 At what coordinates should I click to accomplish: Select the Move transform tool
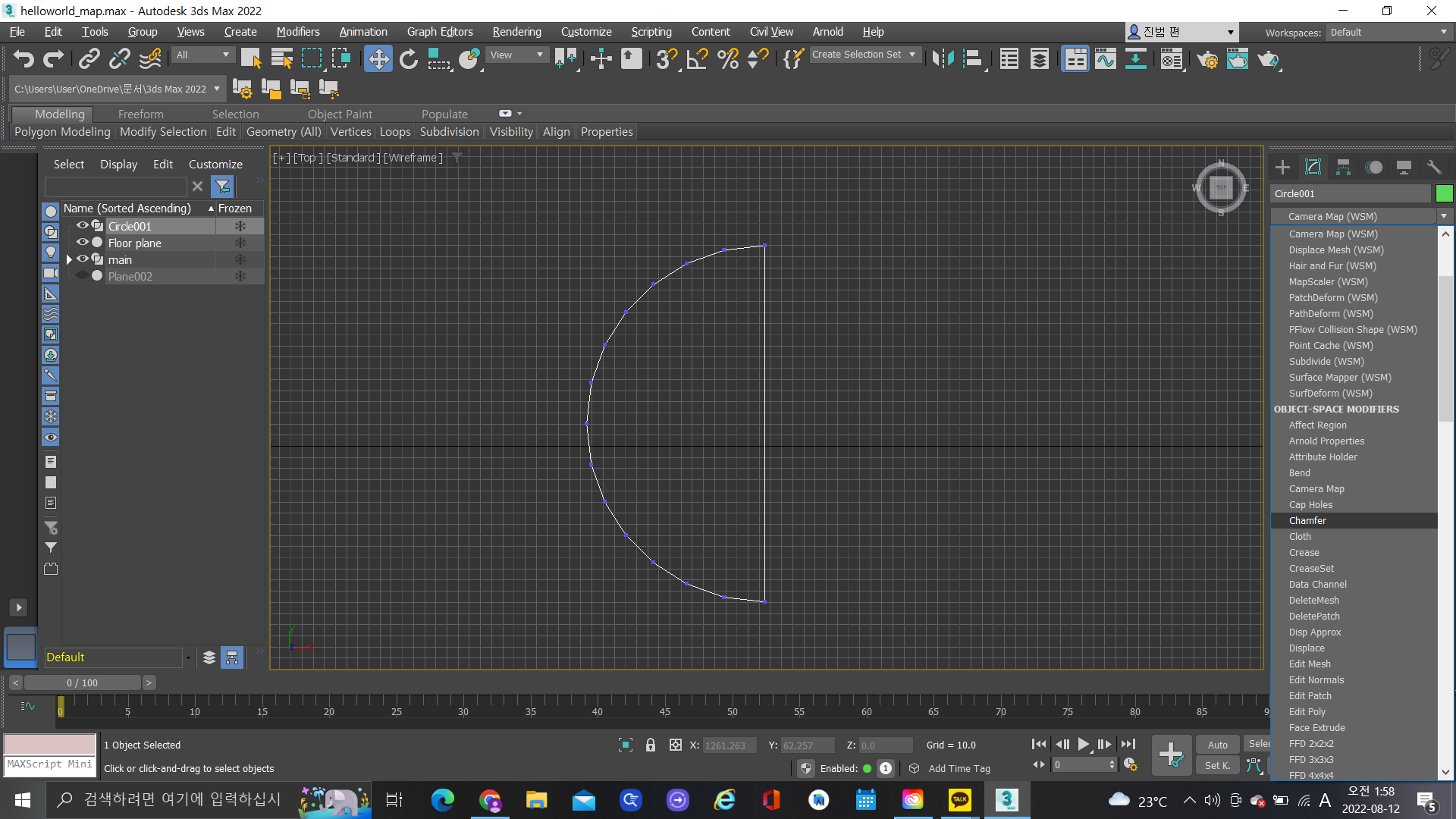click(378, 58)
